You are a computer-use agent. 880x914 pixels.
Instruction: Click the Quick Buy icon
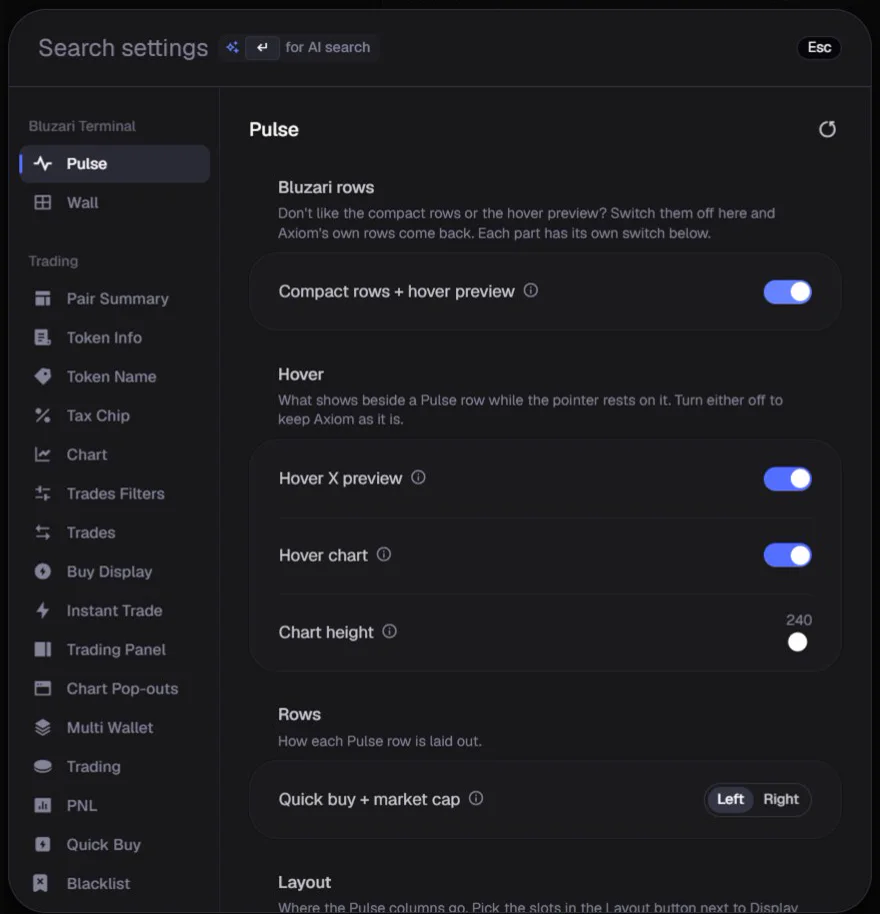click(x=43, y=845)
